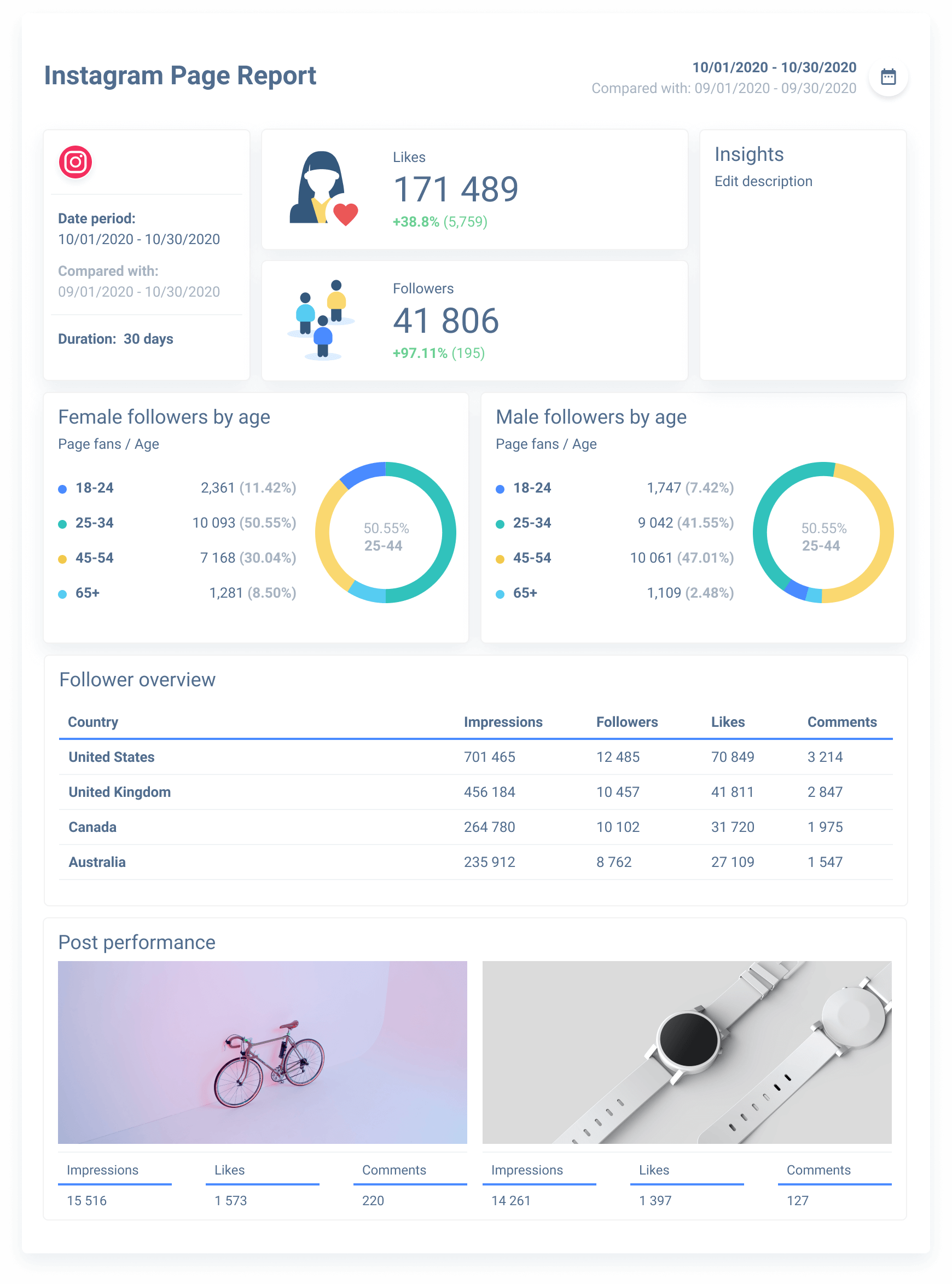
Task: Click female 18-24 value 2,361 (11.42%)
Action: [248, 488]
